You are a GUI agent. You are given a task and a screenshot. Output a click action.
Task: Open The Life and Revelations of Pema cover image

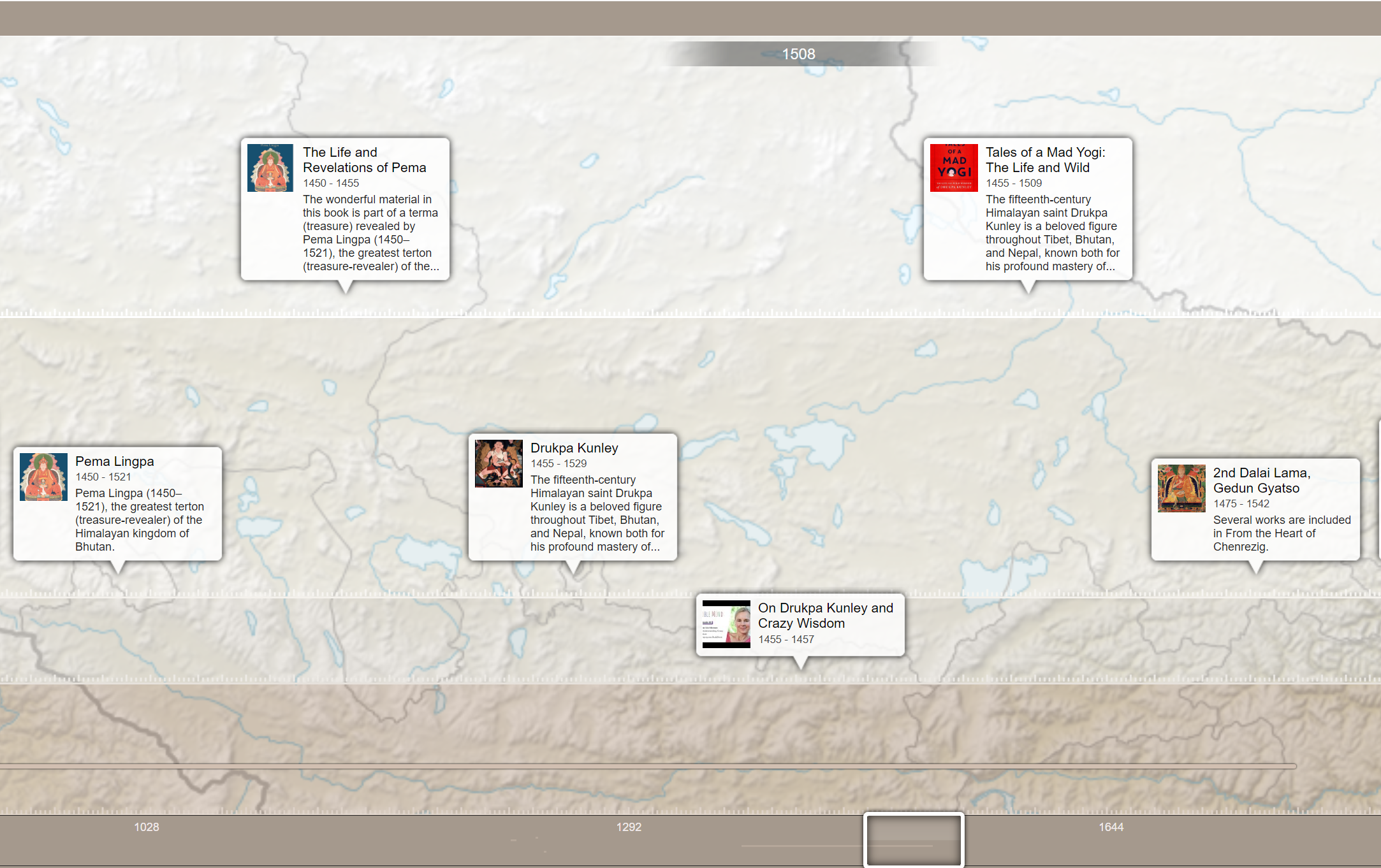tap(270, 168)
